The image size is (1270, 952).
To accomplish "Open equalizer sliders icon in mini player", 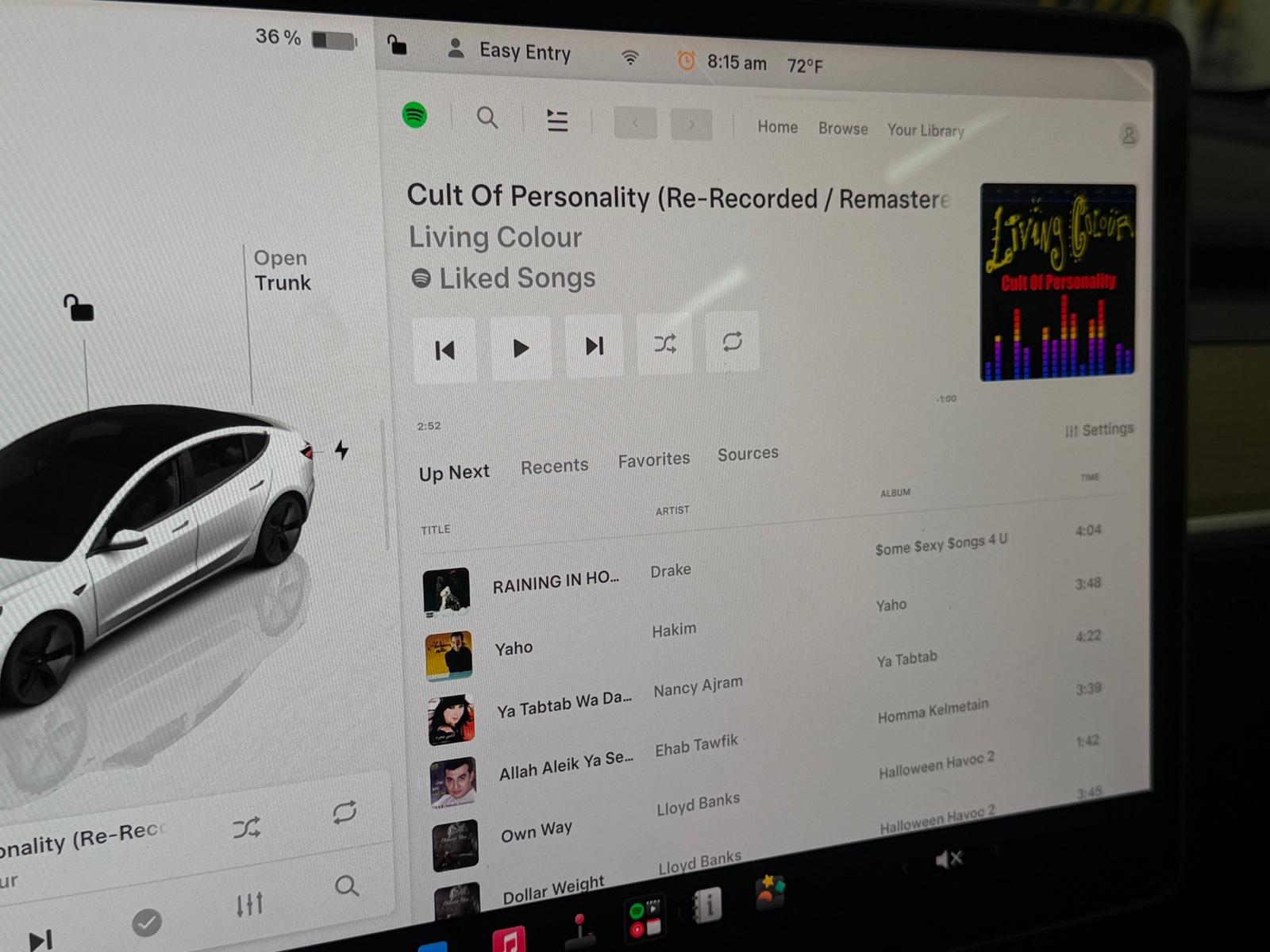I will click(x=249, y=904).
